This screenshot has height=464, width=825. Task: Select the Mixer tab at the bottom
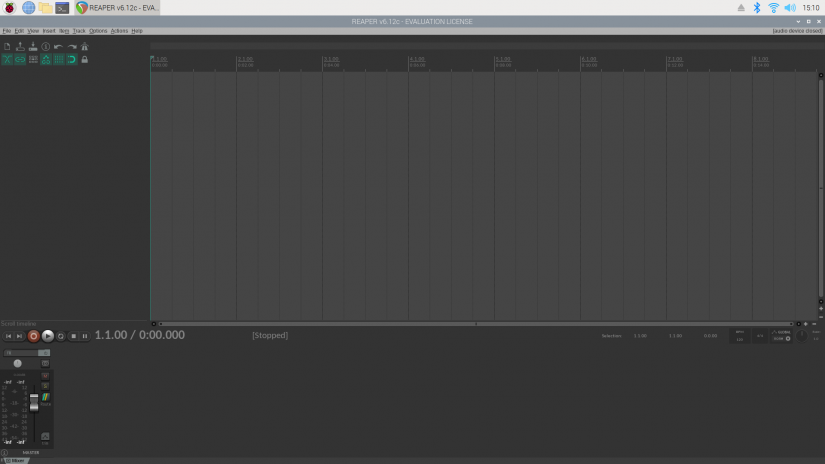point(15,461)
